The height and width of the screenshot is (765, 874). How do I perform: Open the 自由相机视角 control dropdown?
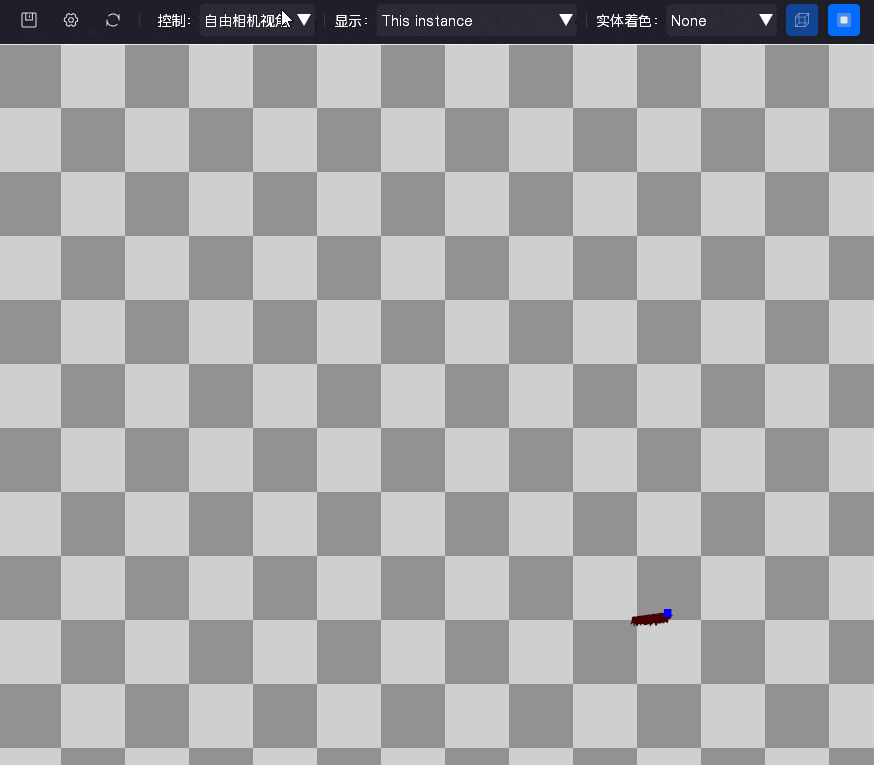tap(257, 21)
